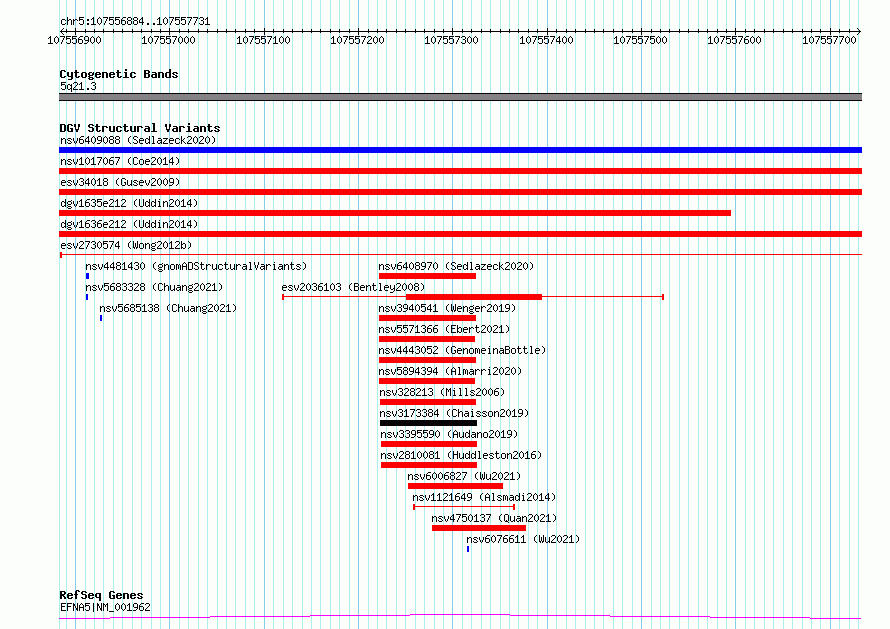Screen dimensions: 890x629
Task: Select the nsv5571366 (Ebert2021) label
Action: pos(444,329)
